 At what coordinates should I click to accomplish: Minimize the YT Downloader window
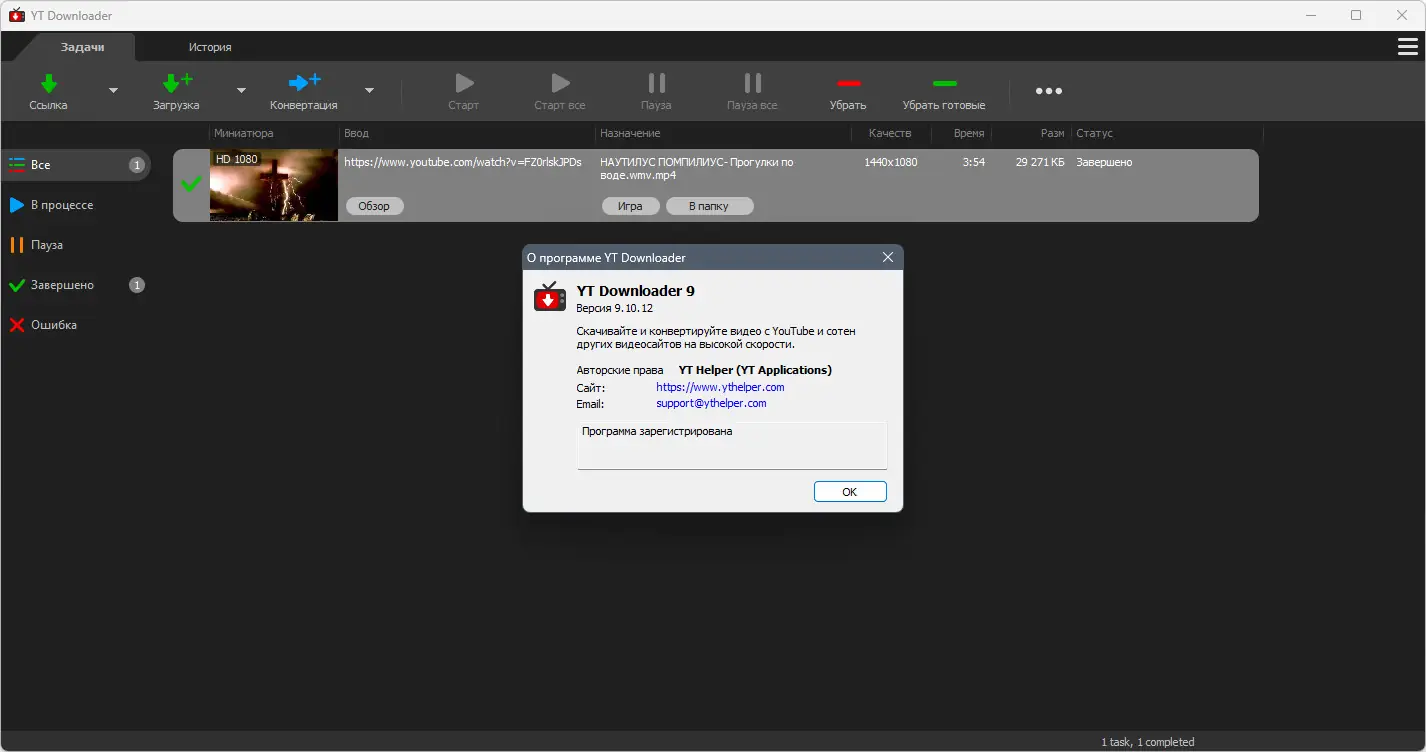point(1312,15)
